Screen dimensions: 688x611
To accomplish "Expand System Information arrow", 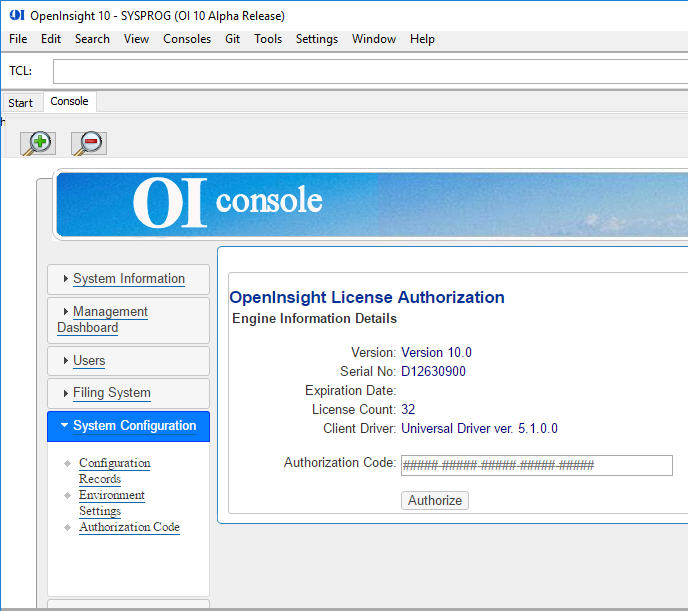I will coord(65,279).
